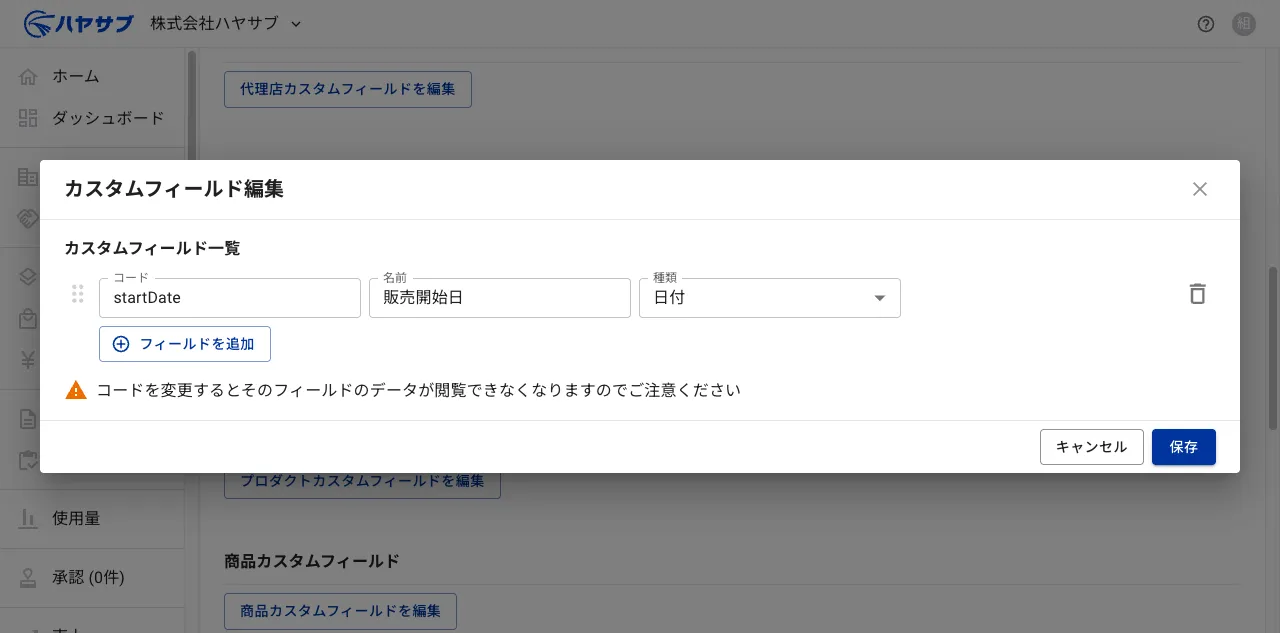Open ダッシュボード in the sidebar
The image size is (1280, 633).
click(92, 118)
